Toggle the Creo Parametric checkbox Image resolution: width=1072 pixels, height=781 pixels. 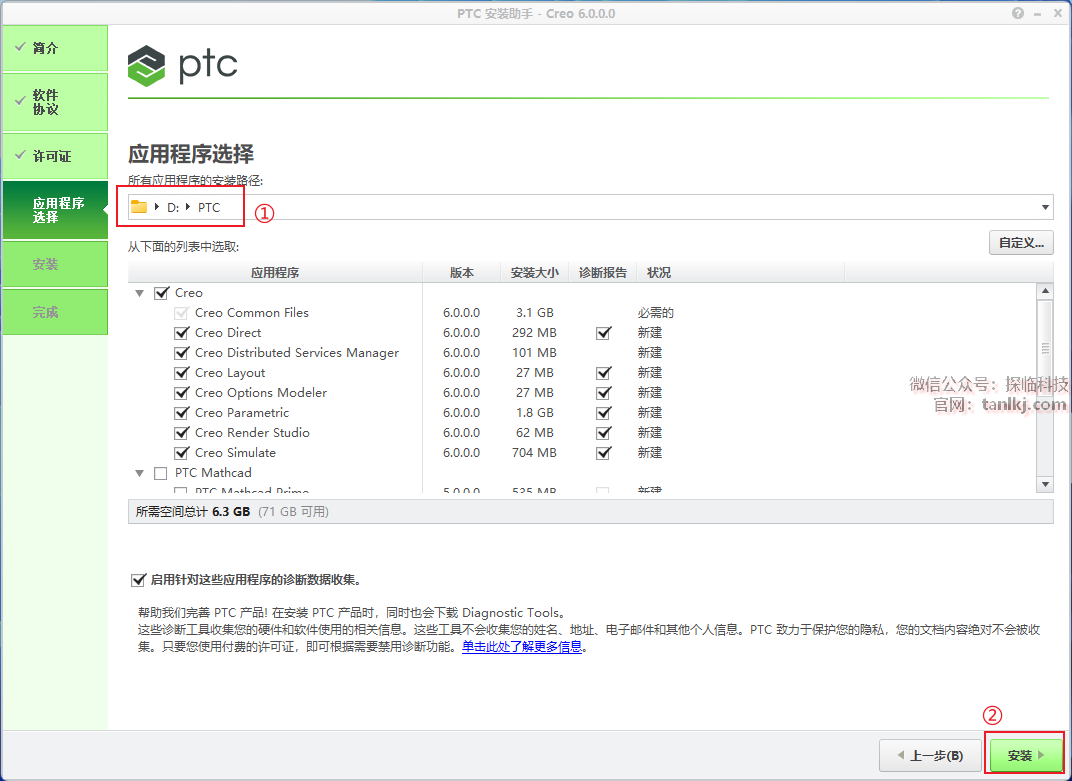(181, 413)
